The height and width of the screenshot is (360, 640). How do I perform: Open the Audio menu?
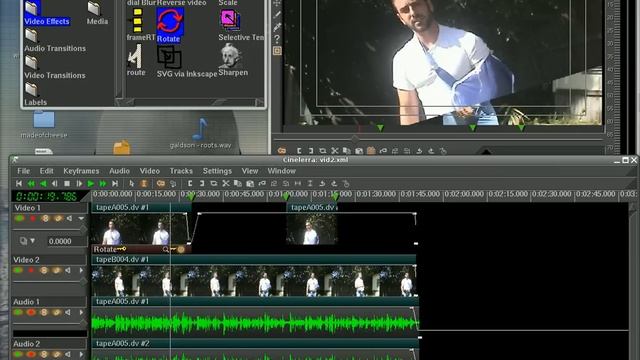coord(119,171)
